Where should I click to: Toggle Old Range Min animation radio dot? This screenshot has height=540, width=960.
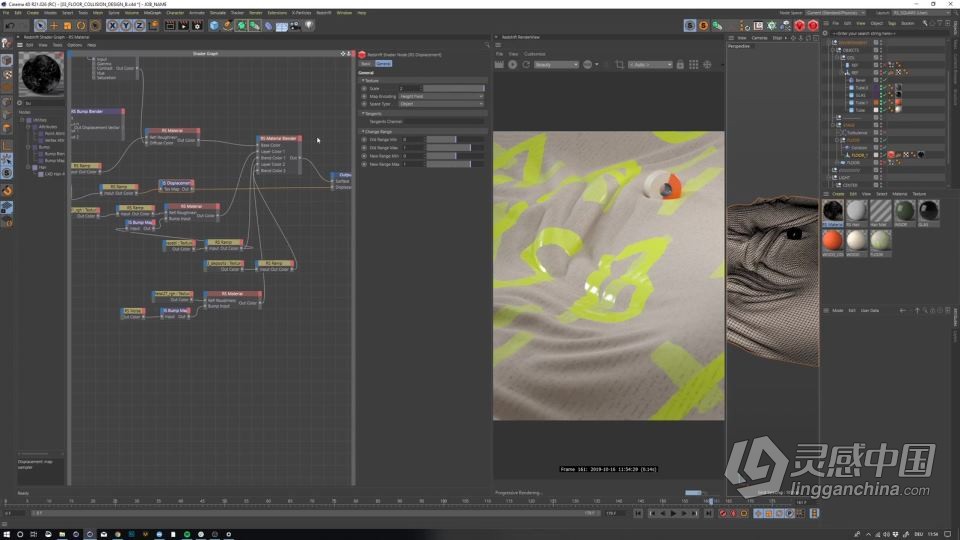[x=364, y=140]
